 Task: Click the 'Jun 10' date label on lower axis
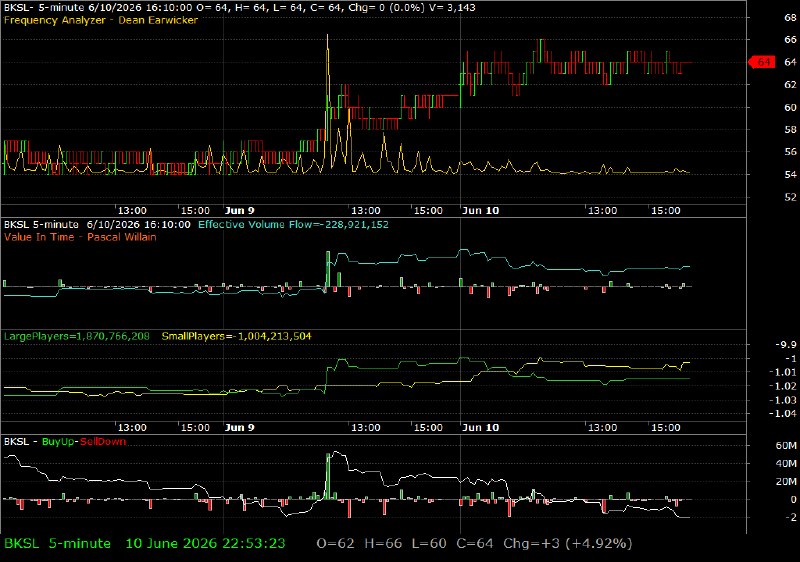(x=480, y=427)
